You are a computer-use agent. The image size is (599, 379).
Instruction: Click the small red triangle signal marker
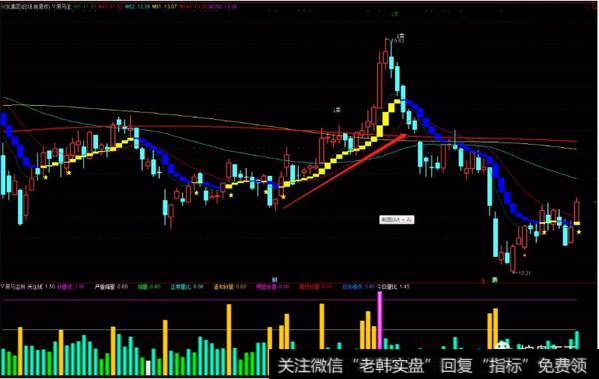pyautogui.click(x=525, y=255)
